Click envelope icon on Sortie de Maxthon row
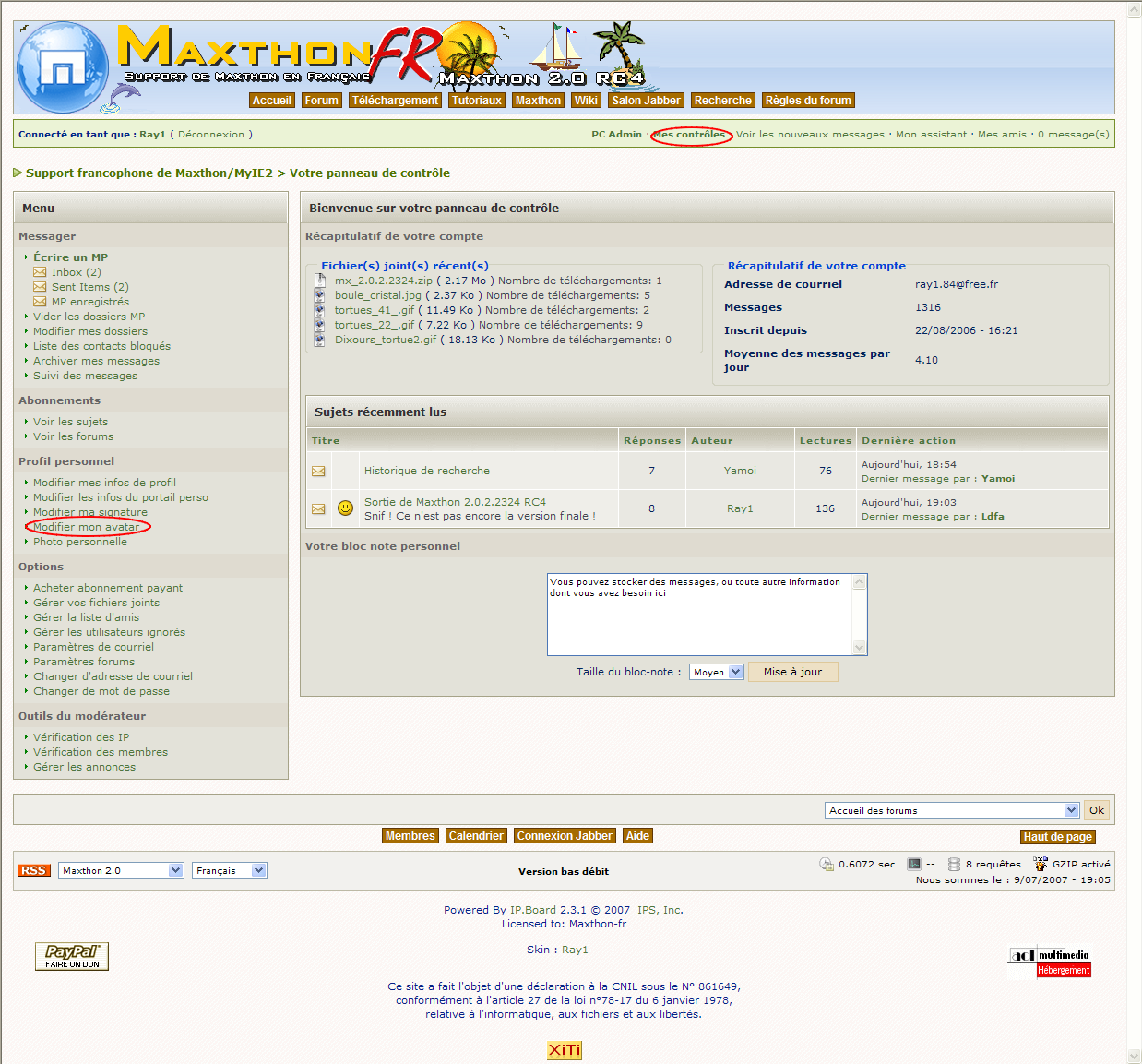Viewport: 1142px width, 1064px height. (318, 509)
